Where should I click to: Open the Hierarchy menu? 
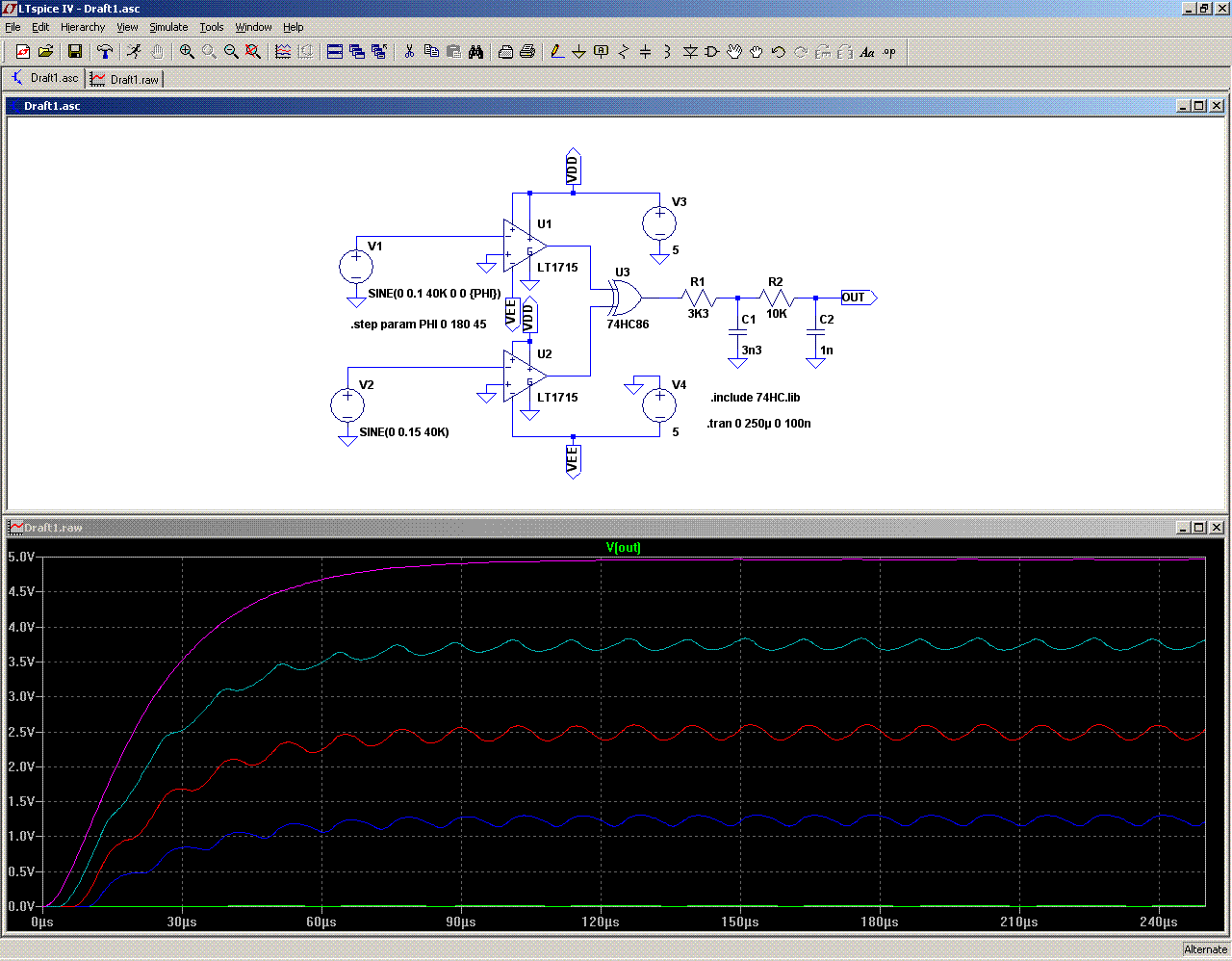coord(83,27)
